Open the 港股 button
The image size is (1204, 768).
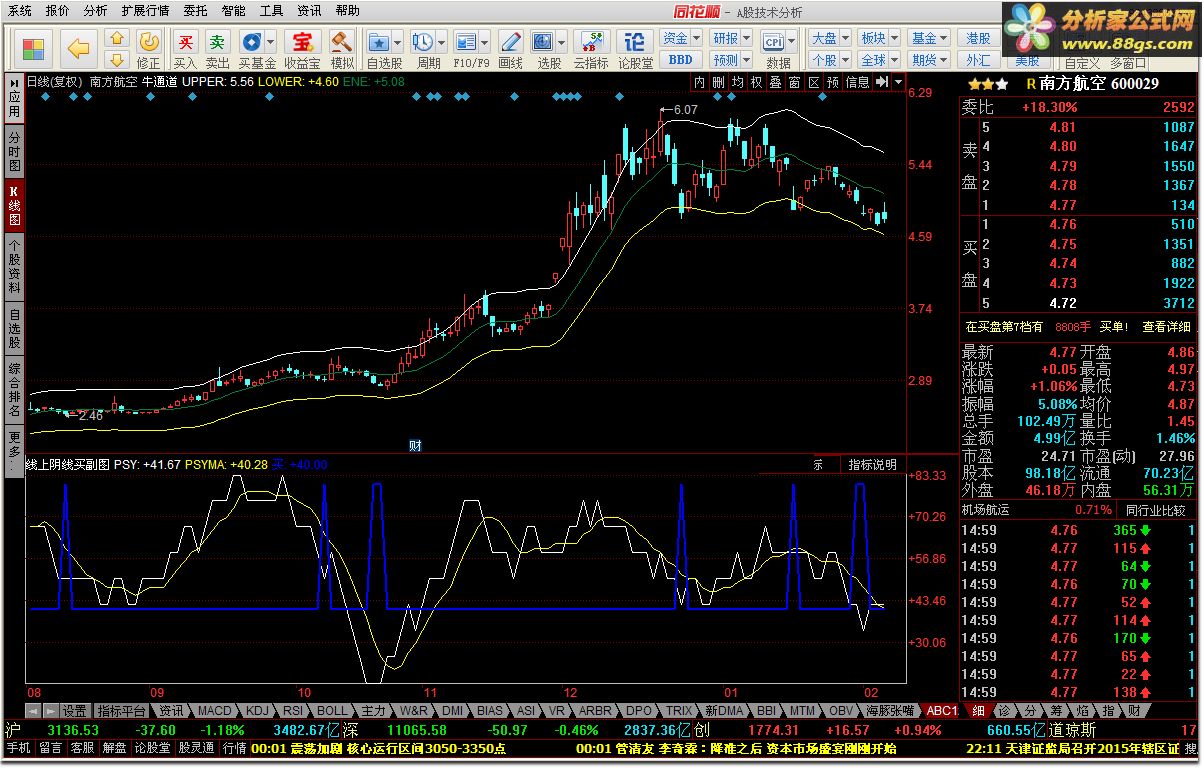979,38
